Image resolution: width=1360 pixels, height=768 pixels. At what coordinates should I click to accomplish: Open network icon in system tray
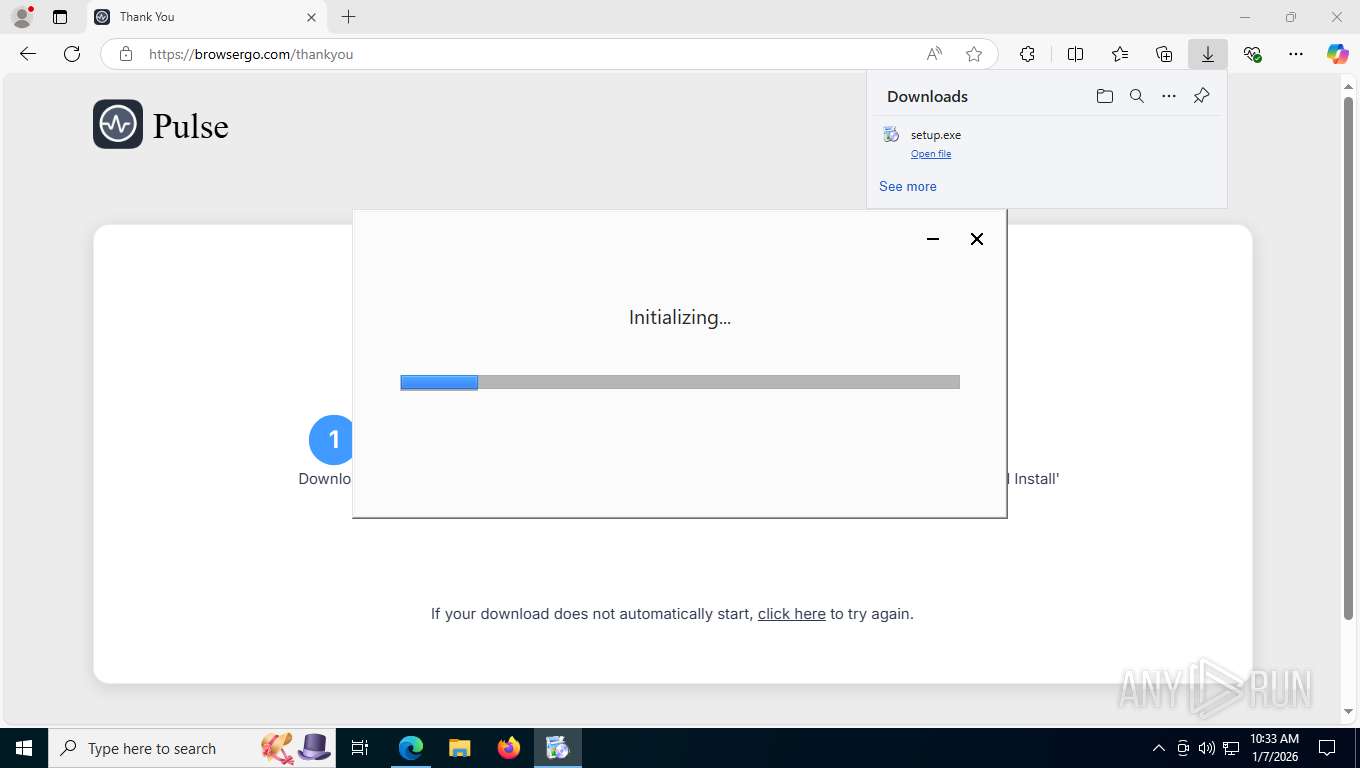click(x=1231, y=748)
